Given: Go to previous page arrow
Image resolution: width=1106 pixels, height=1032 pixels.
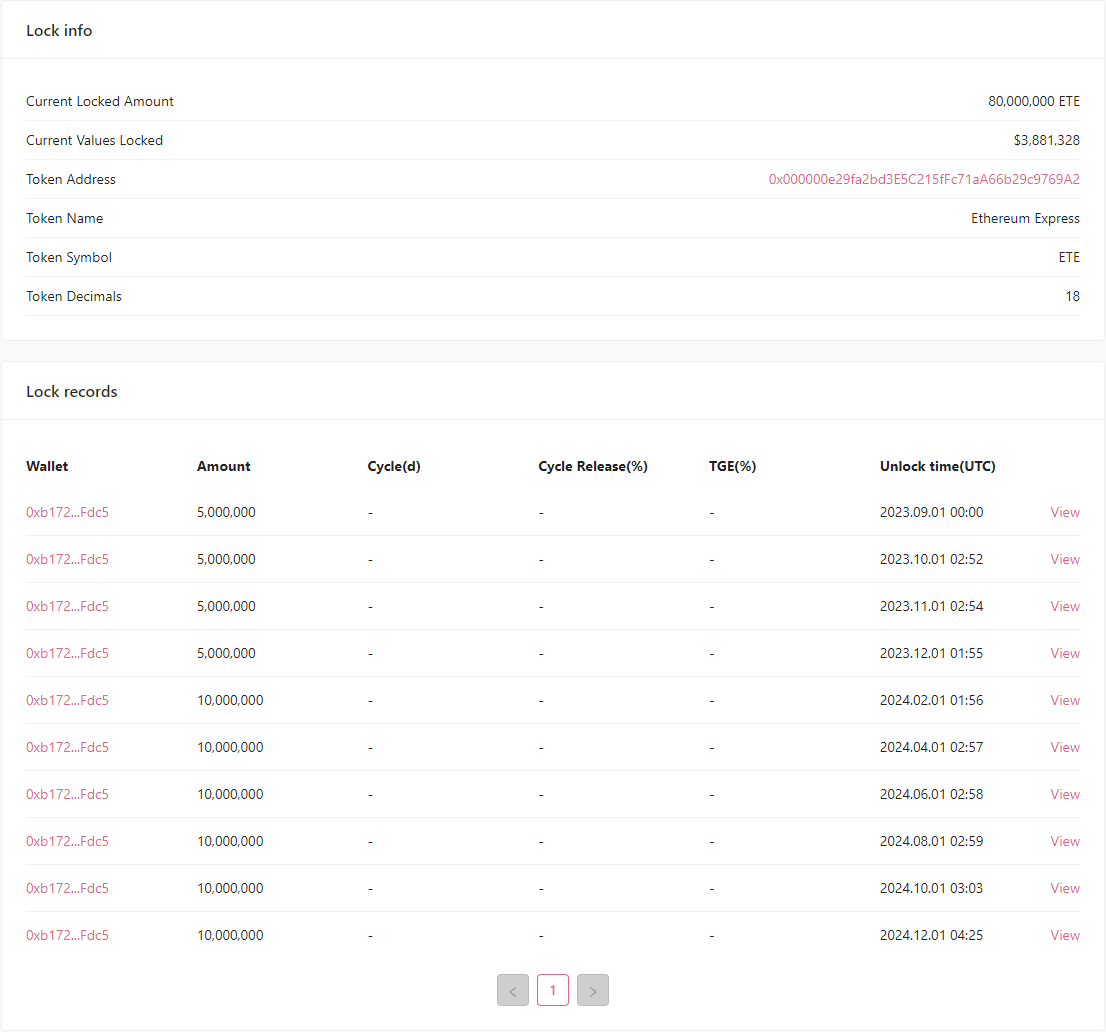Looking at the screenshot, I should [x=513, y=990].
